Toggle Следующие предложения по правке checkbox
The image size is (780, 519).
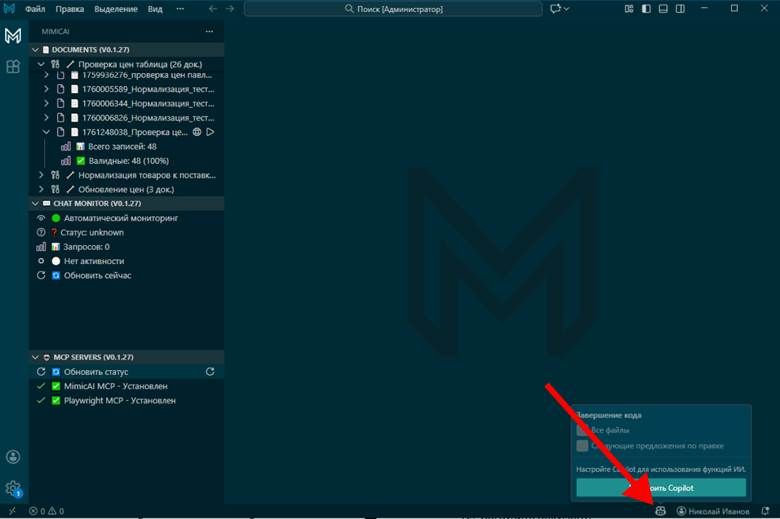click(x=582, y=446)
